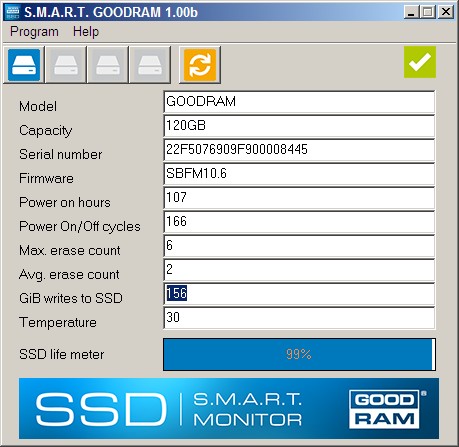Click the app icon in title bar

pos(12,12)
